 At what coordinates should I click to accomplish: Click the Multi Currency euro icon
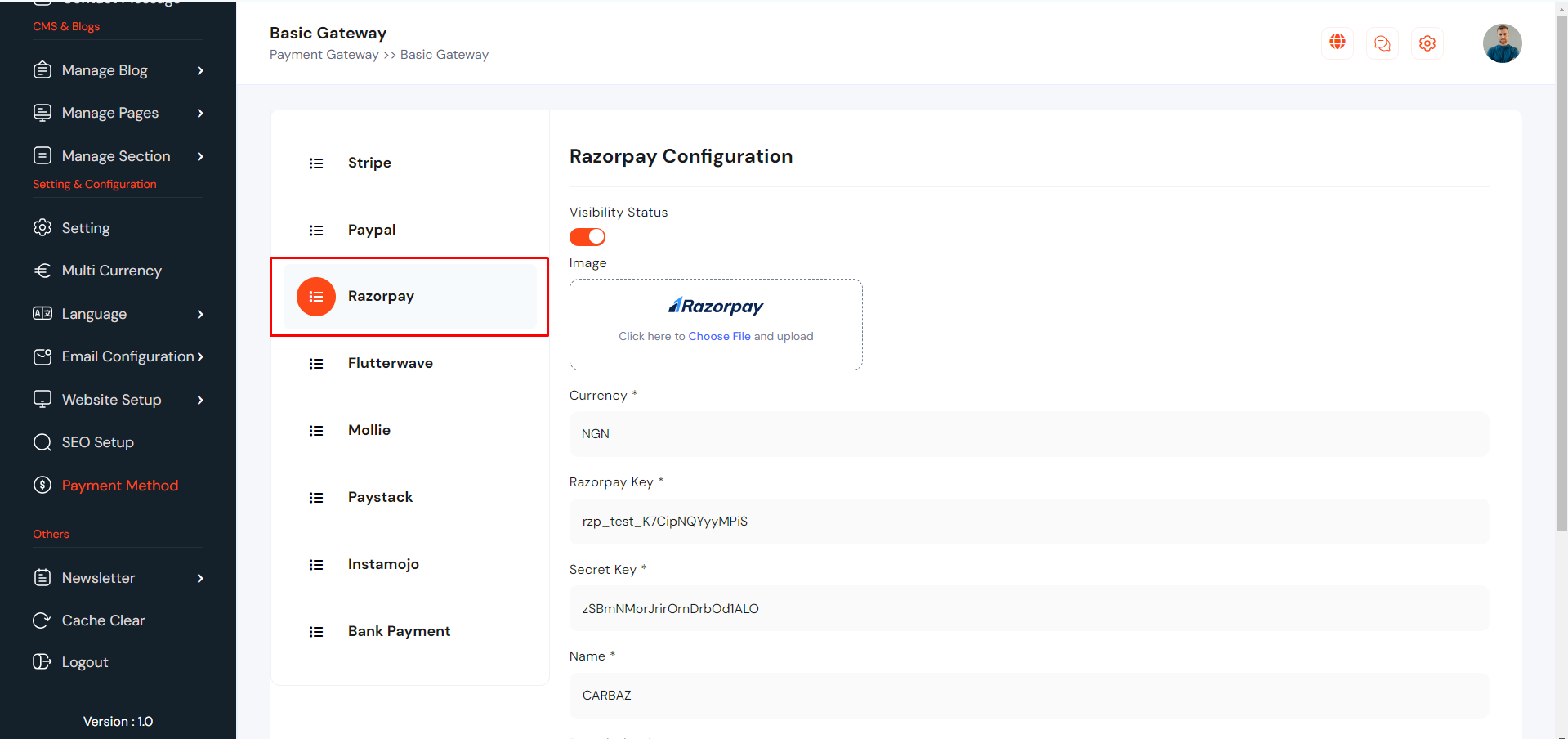[42, 271]
